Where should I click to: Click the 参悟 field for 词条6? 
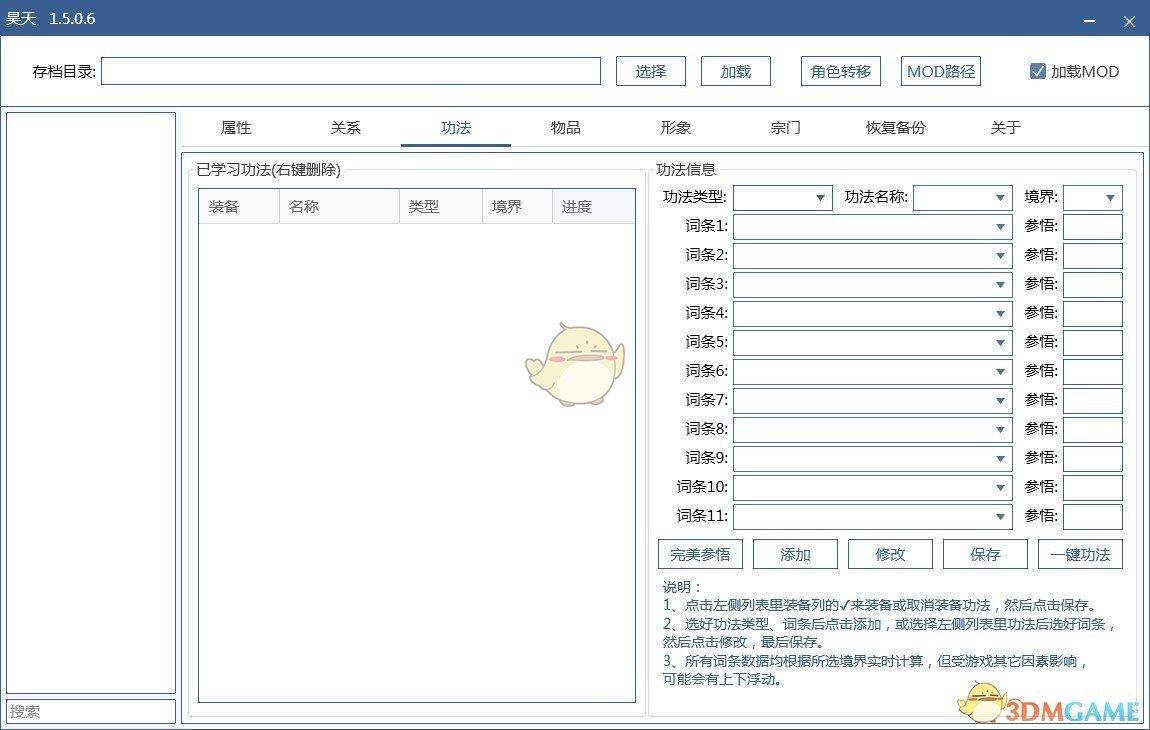coord(1093,371)
